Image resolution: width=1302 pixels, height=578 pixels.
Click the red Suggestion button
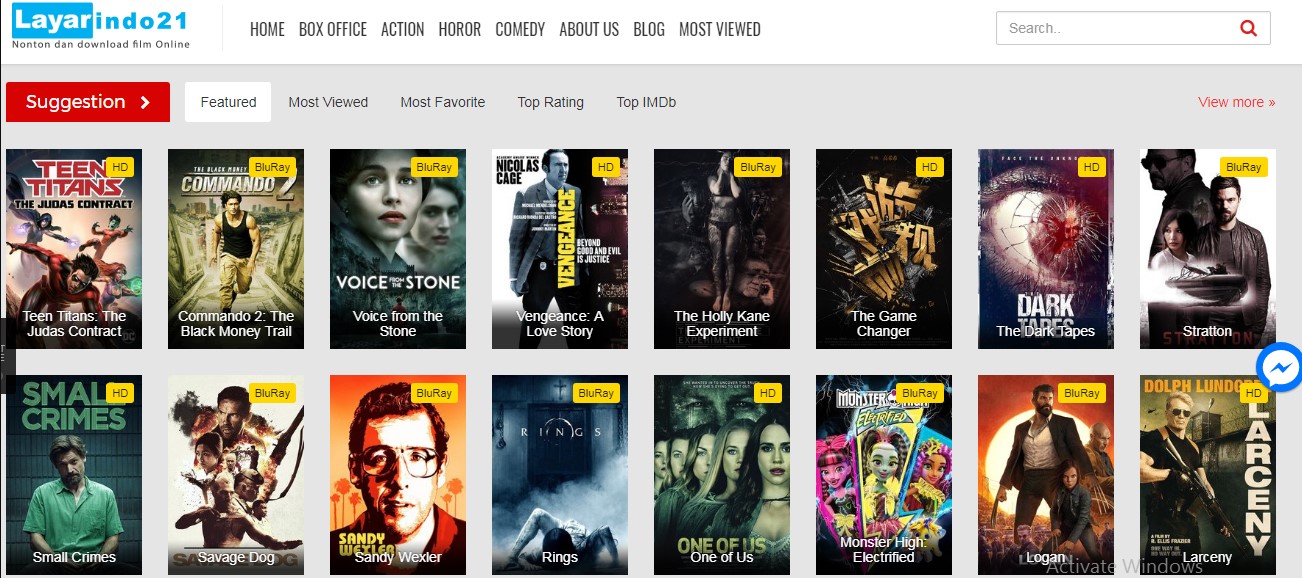pos(88,102)
